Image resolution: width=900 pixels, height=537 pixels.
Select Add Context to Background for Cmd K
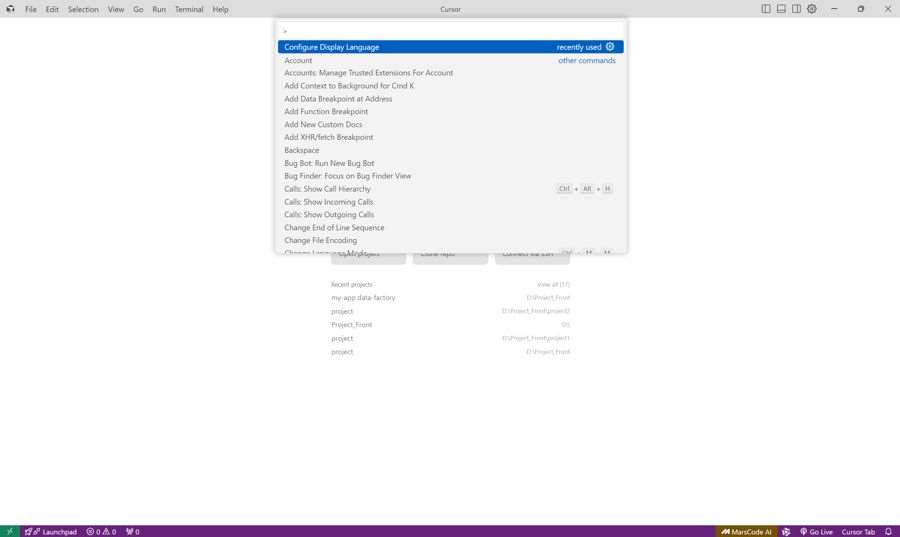[451, 86]
